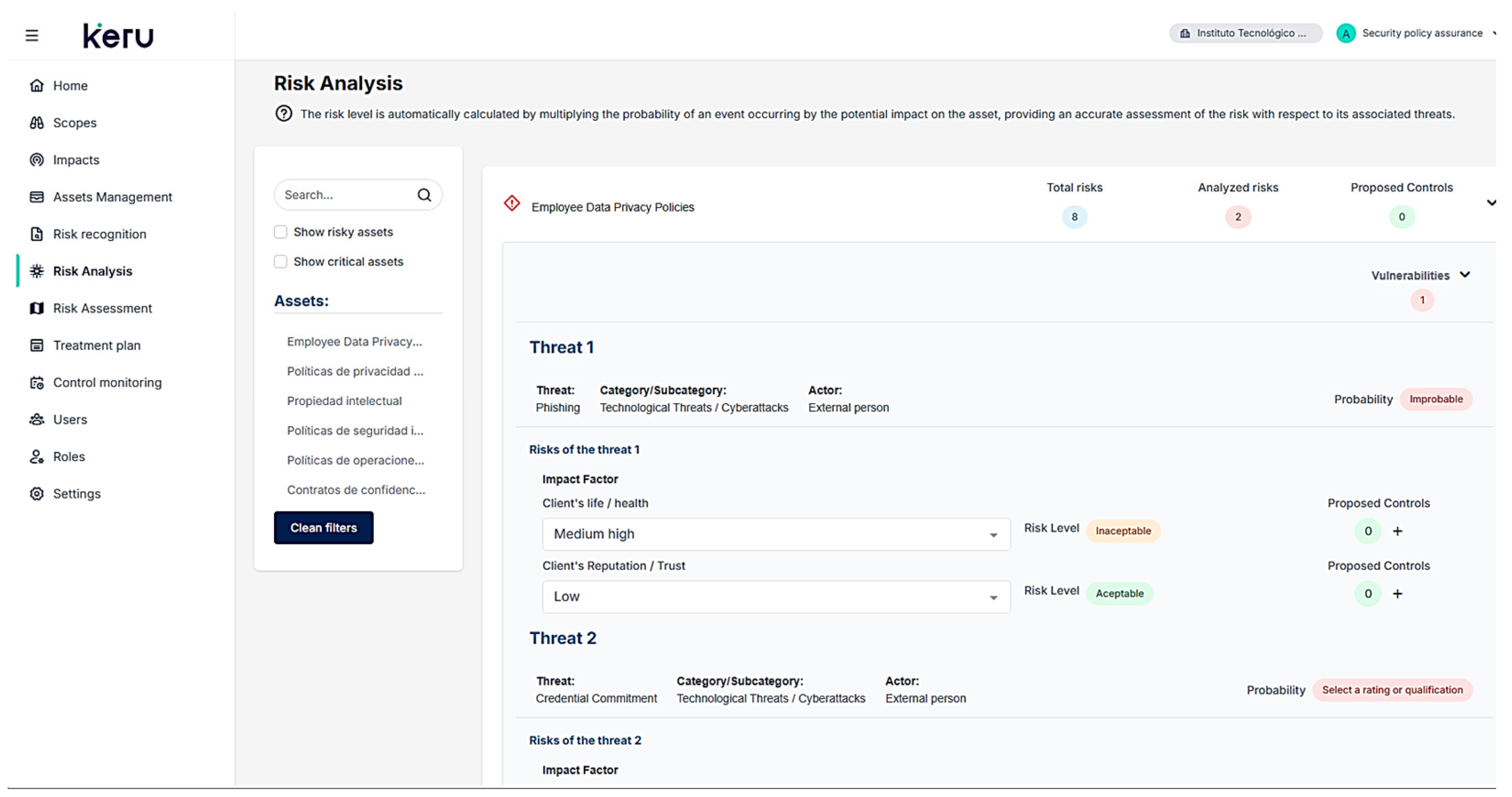Screen dimensions: 1512x797
Task: Toggle Show risky assets checkbox
Action: point(280,232)
